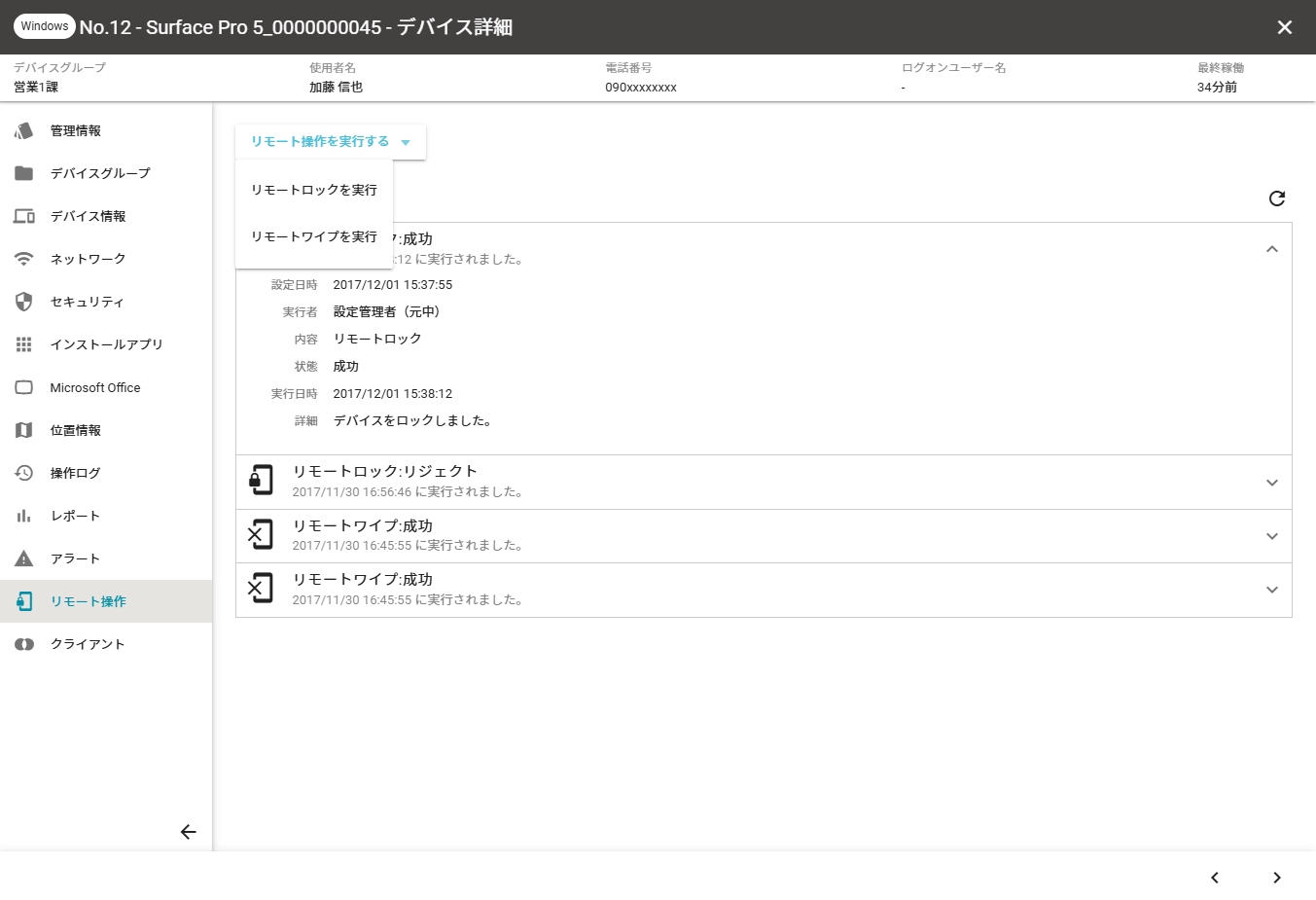Open アラート warning icon in sidebar

coord(24,558)
